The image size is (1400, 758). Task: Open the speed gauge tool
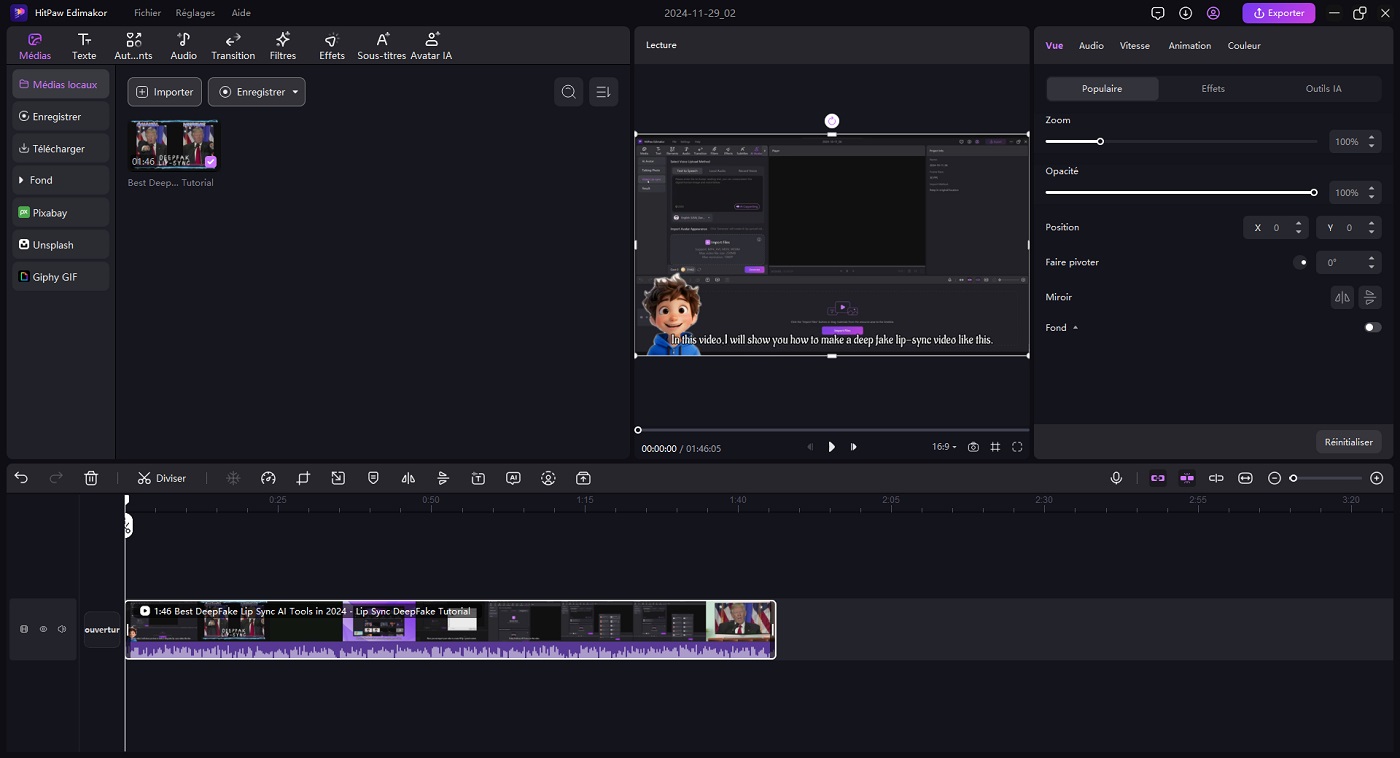tap(268, 478)
